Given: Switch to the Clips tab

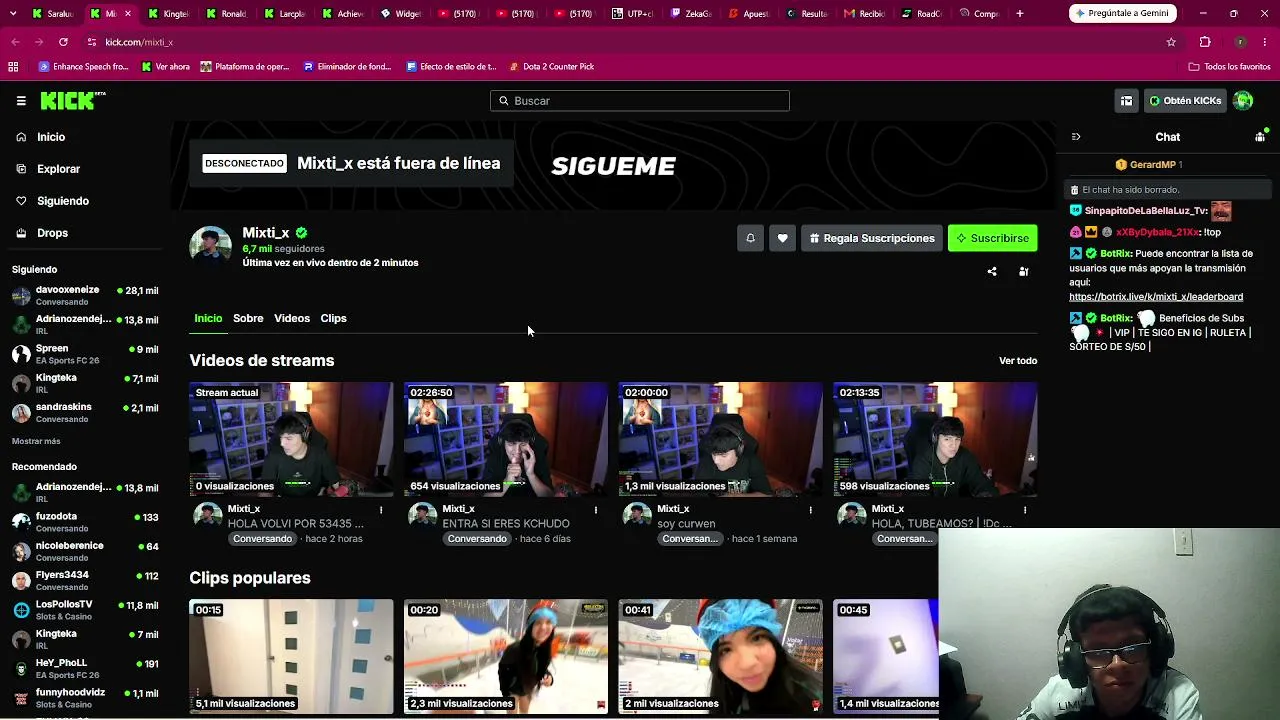Looking at the screenshot, I should pos(333,318).
